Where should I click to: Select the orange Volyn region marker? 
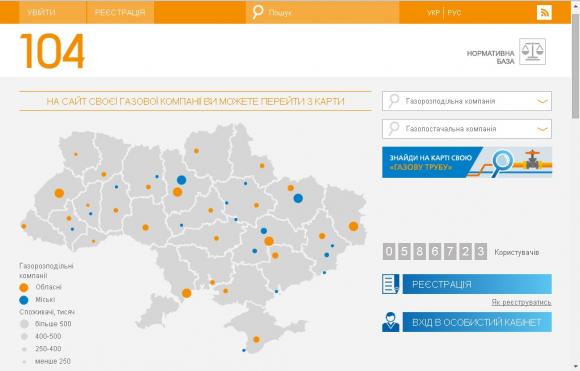[x=76, y=154]
